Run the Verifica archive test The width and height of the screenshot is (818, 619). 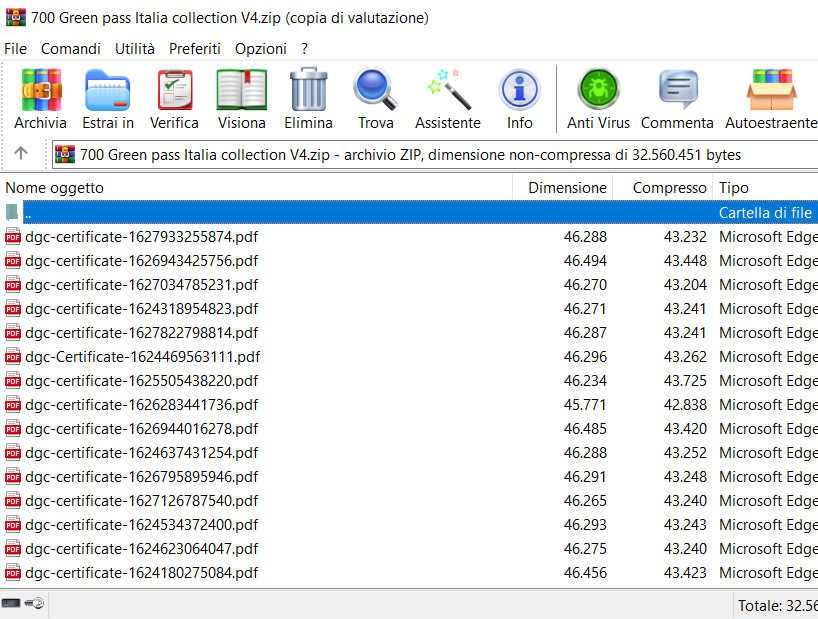point(174,99)
